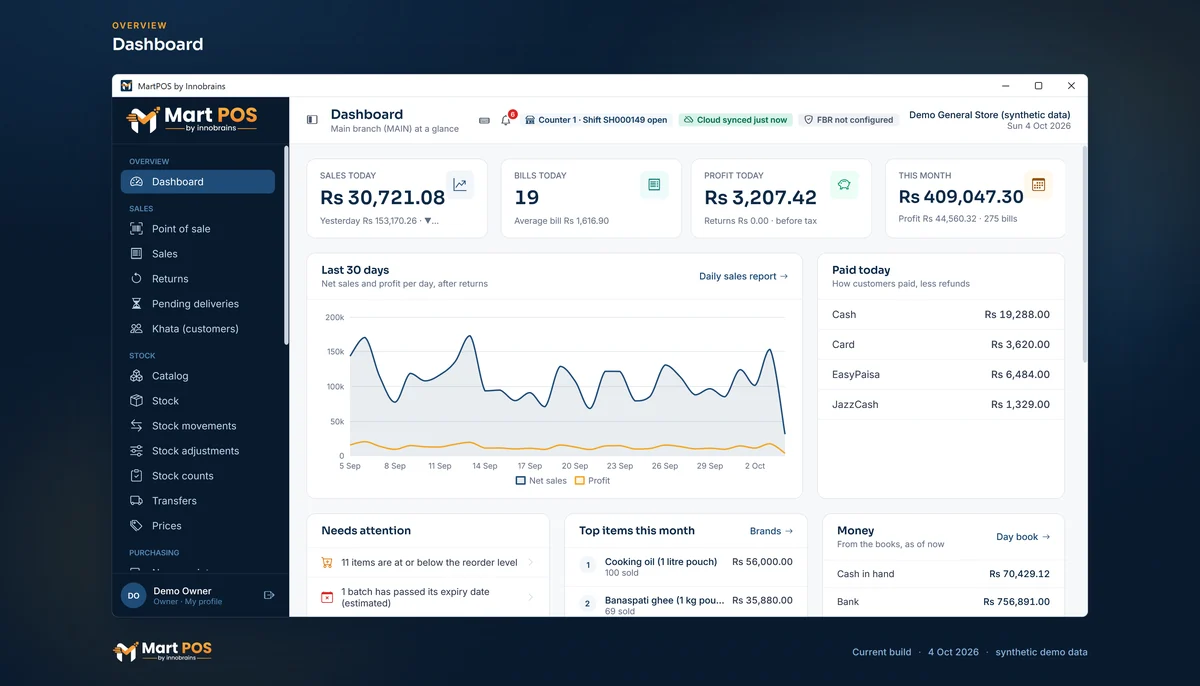Click the Returns circular arrow icon

pos(136,279)
